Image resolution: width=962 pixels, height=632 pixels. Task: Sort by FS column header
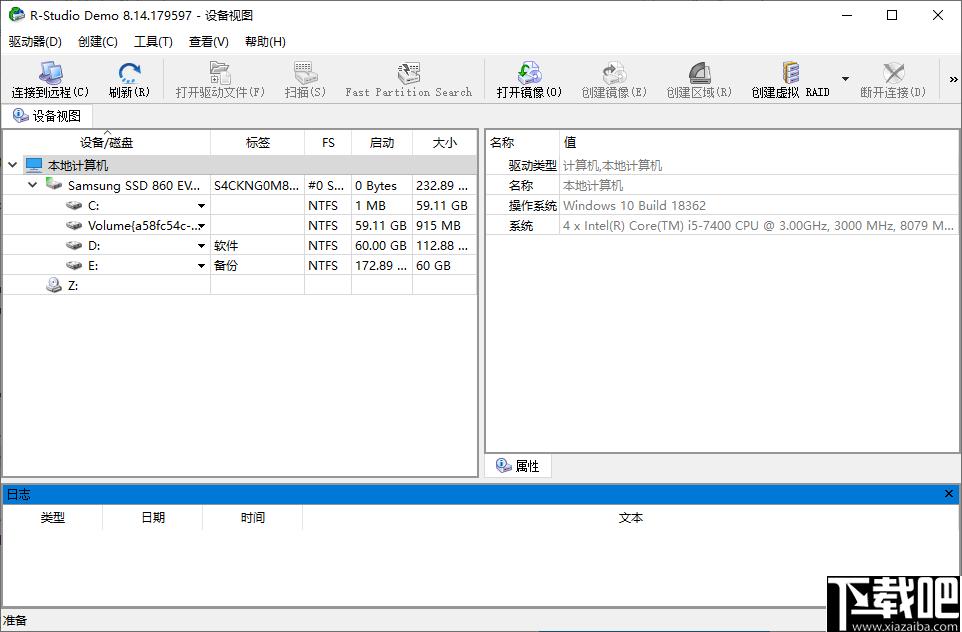[x=328, y=142]
